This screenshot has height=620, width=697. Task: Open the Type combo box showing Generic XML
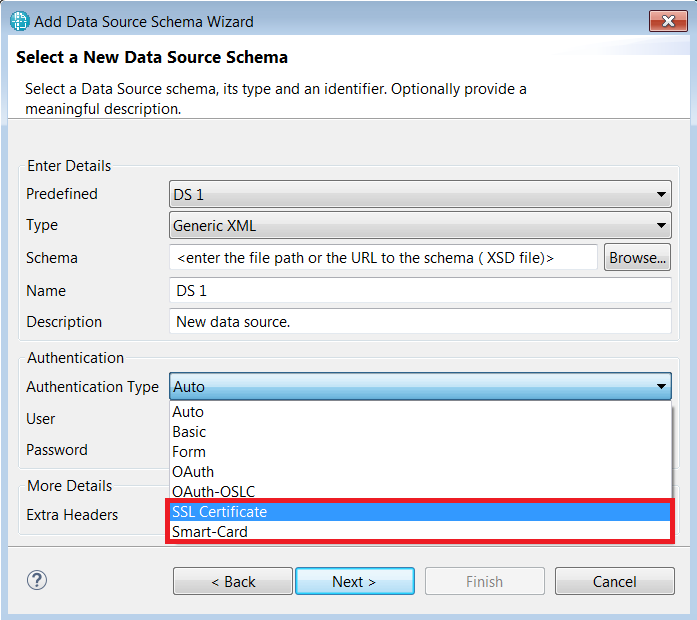[420, 225]
